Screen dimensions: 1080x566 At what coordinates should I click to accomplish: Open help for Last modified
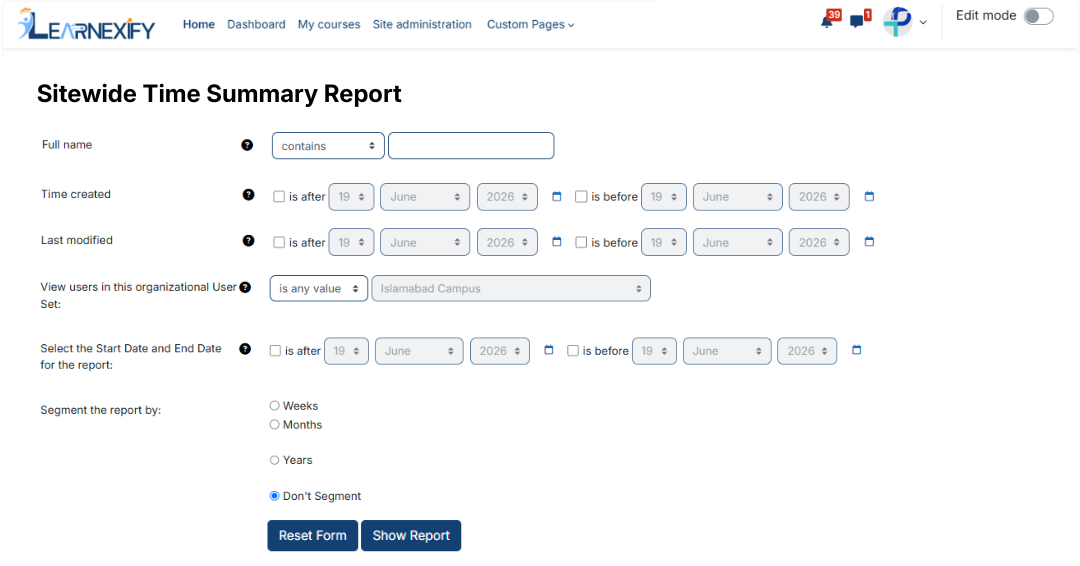click(249, 241)
